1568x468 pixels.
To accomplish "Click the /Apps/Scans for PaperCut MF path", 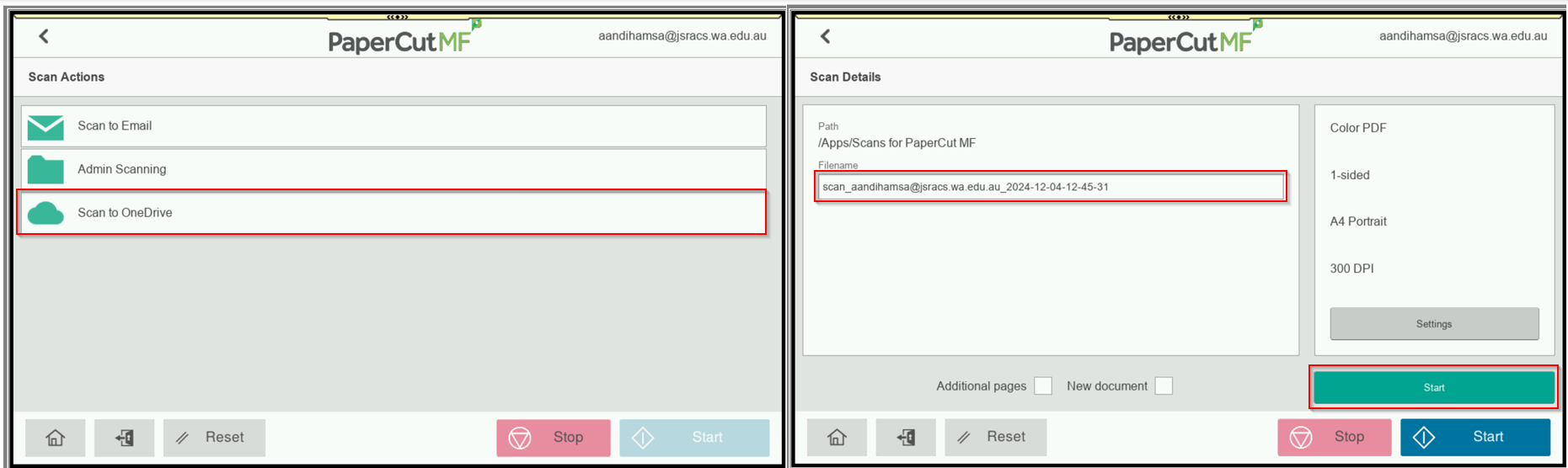I will point(896,143).
